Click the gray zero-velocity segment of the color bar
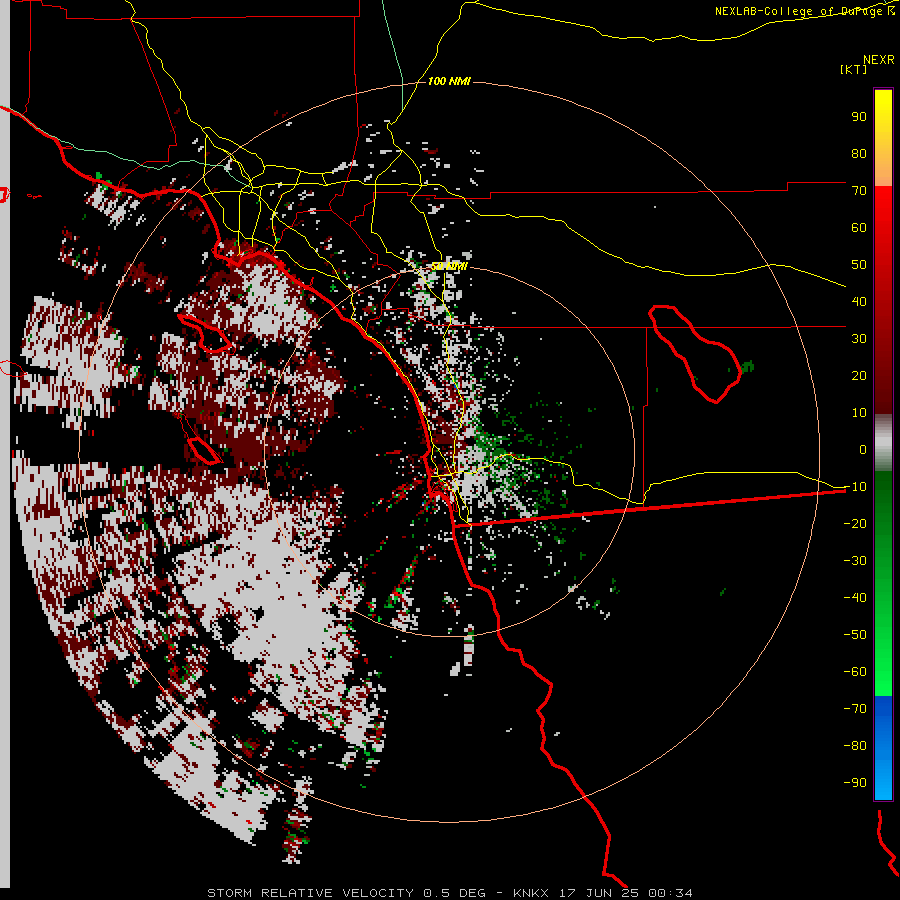This screenshot has height=900, width=900. (883, 443)
